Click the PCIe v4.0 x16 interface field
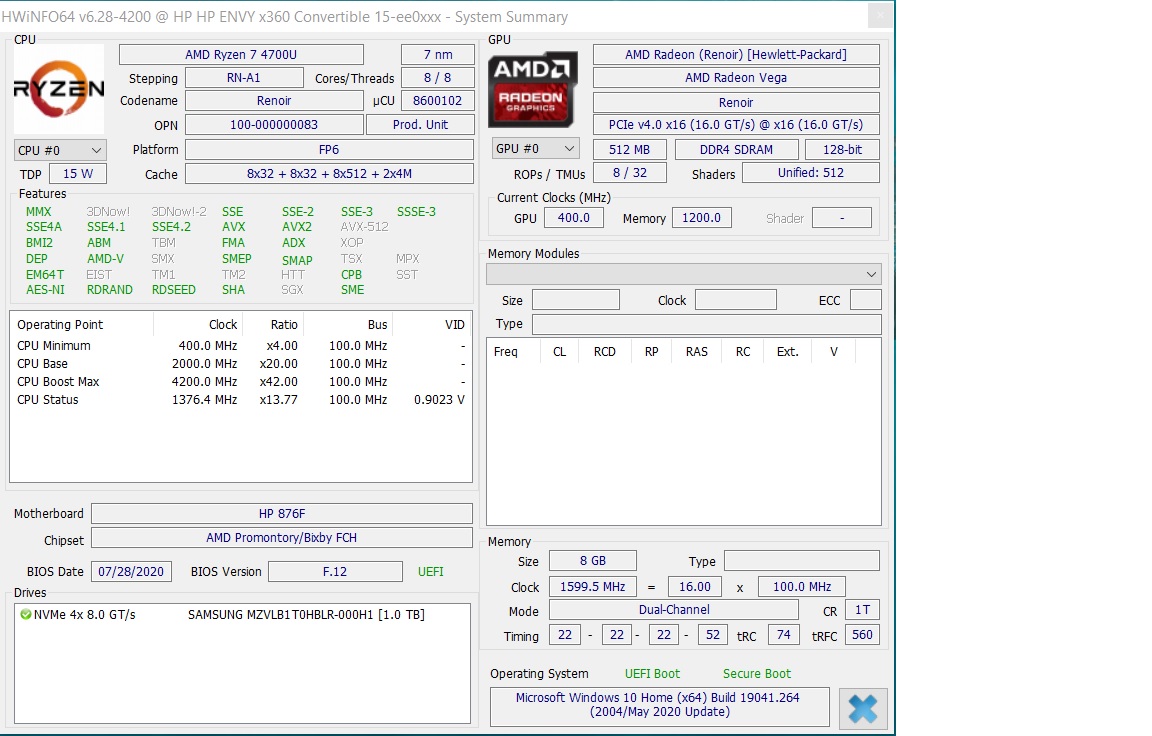1152x736 pixels. pyautogui.click(x=736, y=125)
